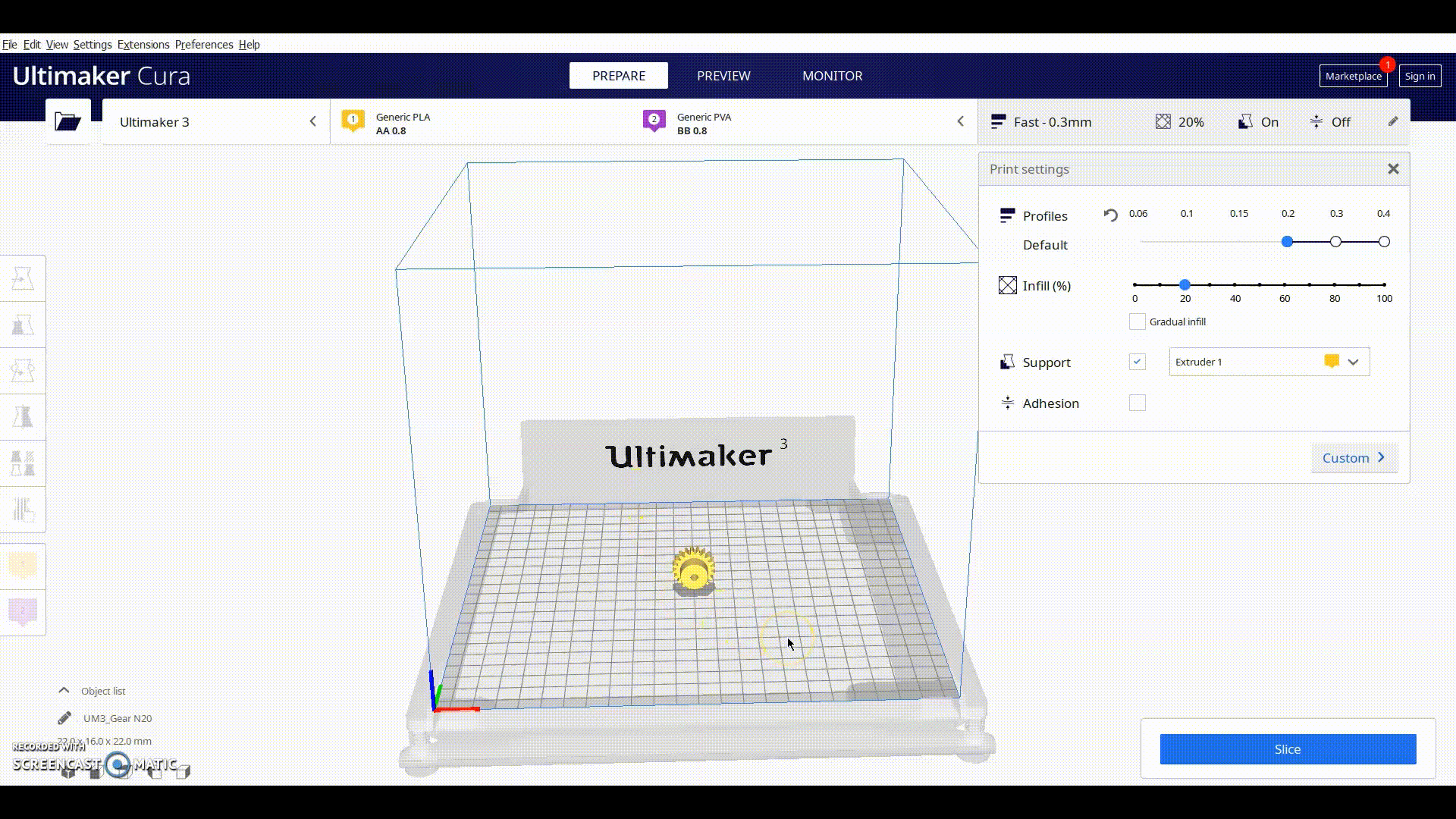Reset profile with the circular arrow icon
1456x819 pixels.
tap(1110, 215)
